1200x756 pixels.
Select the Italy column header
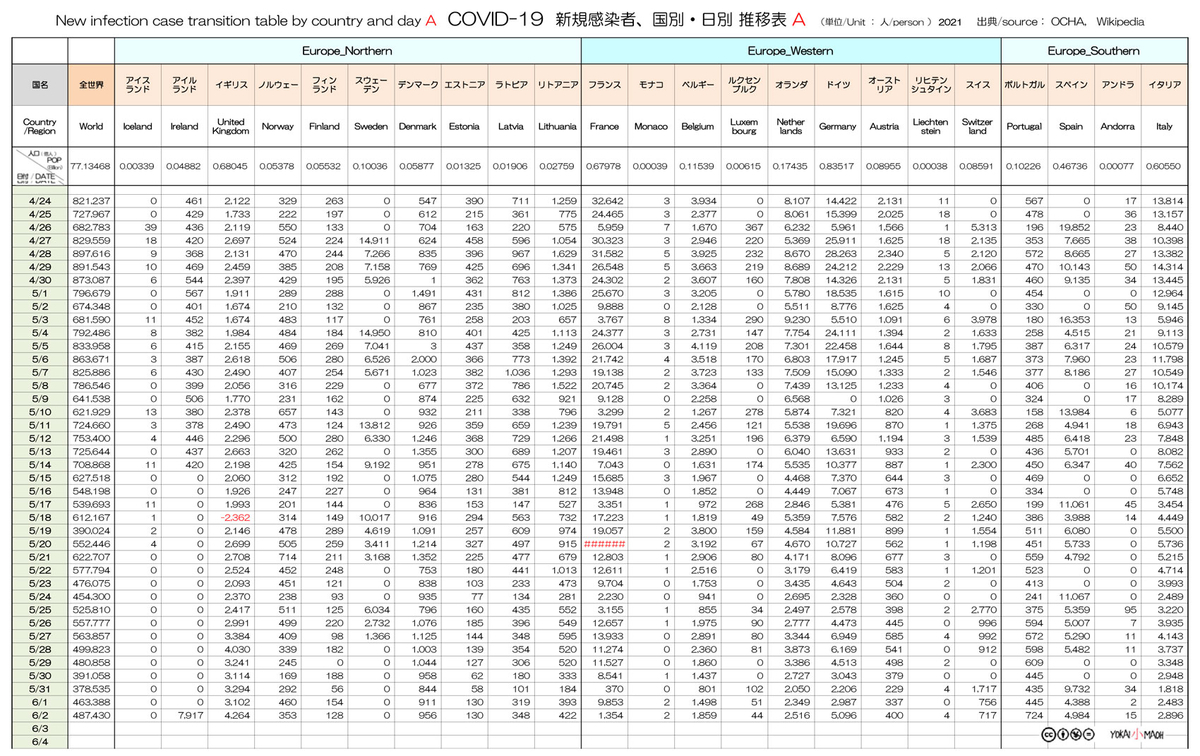(x=1164, y=127)
